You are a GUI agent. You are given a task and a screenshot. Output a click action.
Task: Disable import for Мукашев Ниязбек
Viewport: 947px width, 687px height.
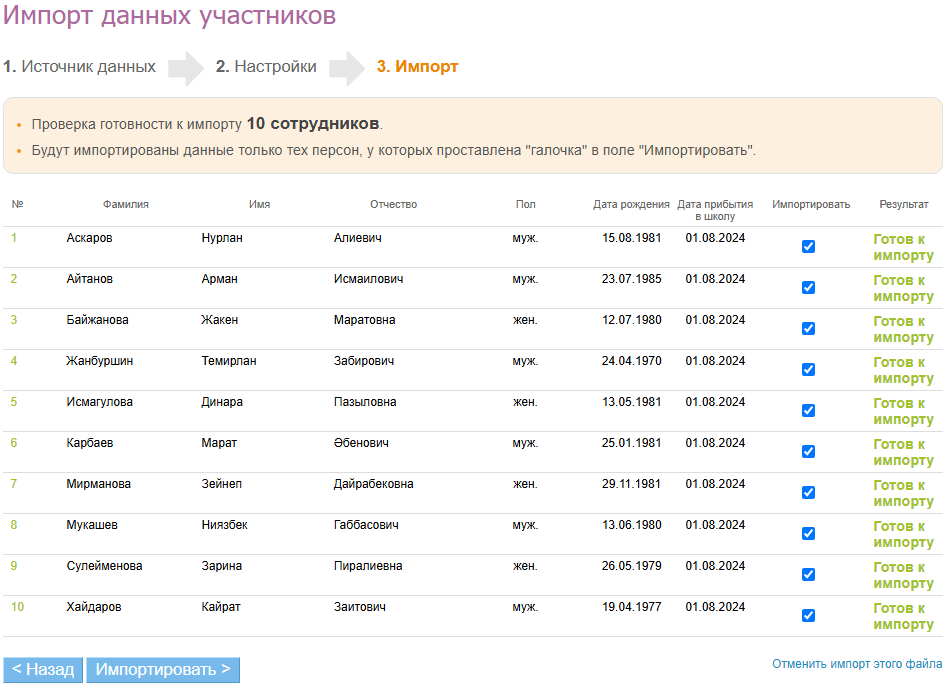point(808,534)
